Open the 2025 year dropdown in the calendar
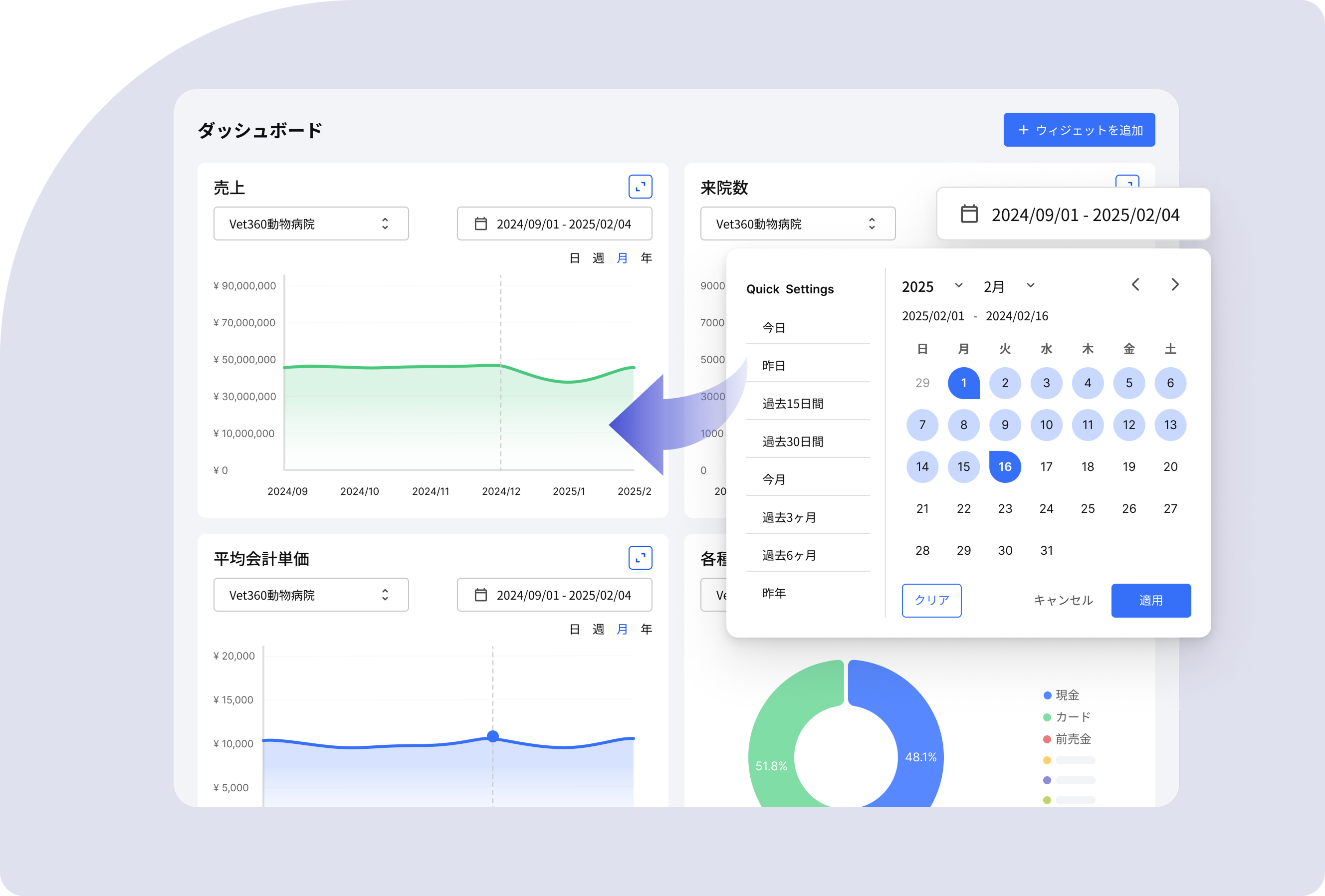Viewport: 1325px width, 896px height. 932,286
